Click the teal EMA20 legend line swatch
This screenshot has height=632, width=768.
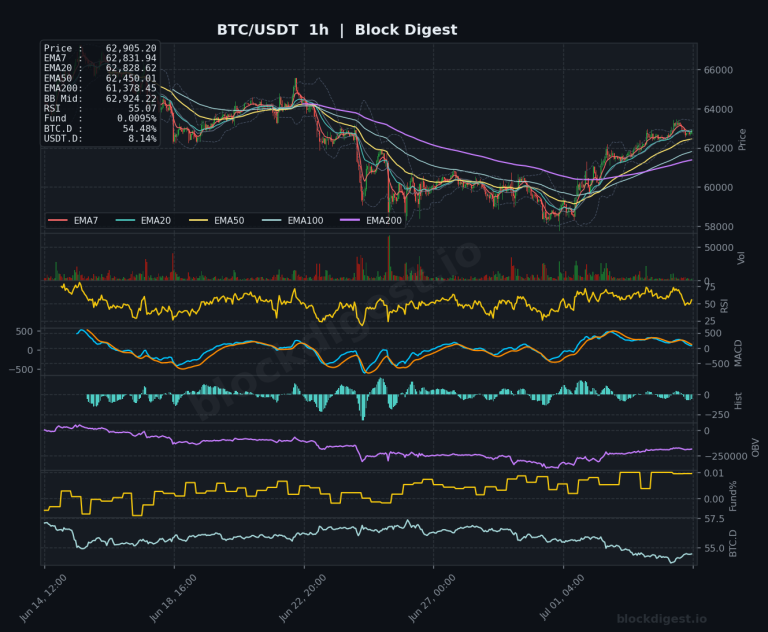[x=125, y=220]
